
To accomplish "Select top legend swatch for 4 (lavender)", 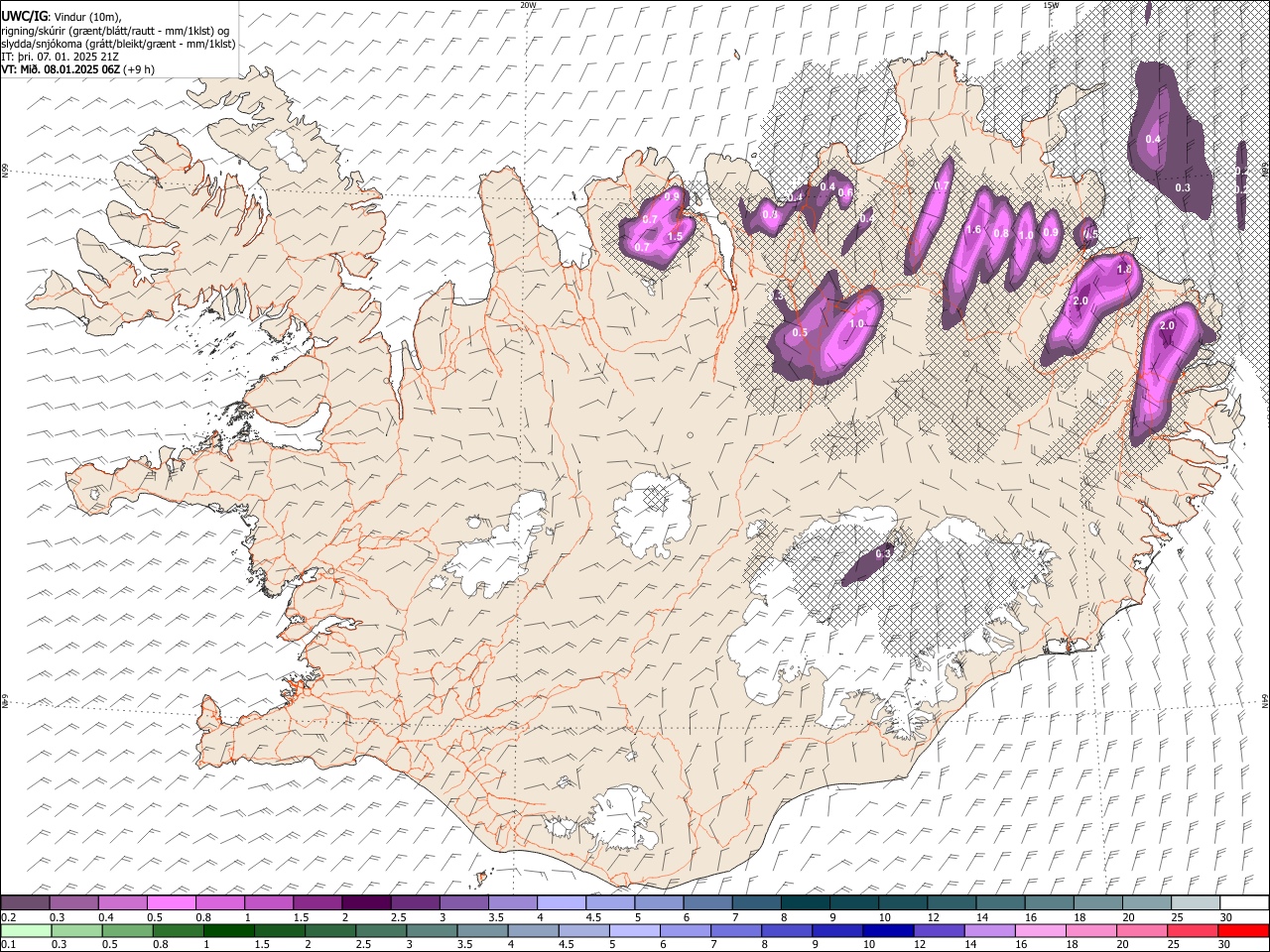I will pos(562,902).
